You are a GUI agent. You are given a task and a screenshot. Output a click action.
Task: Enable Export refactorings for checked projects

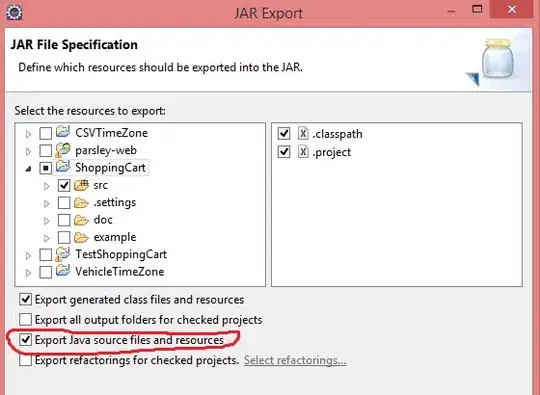25,360
